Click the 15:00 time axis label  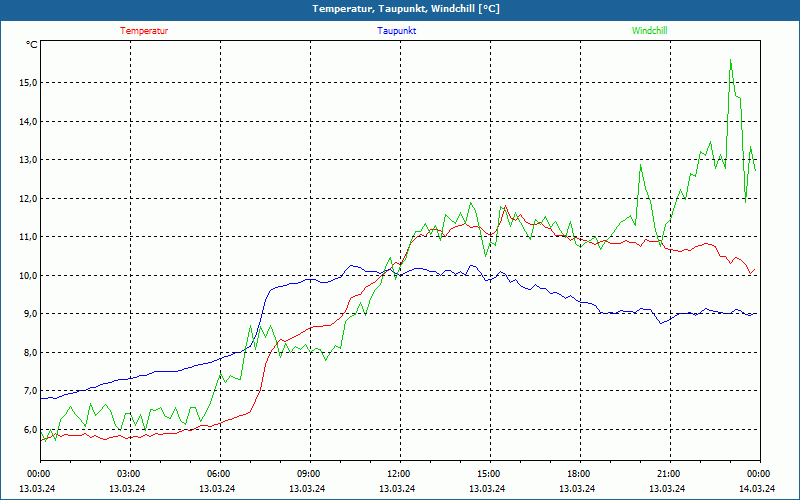tap(490, 474)
